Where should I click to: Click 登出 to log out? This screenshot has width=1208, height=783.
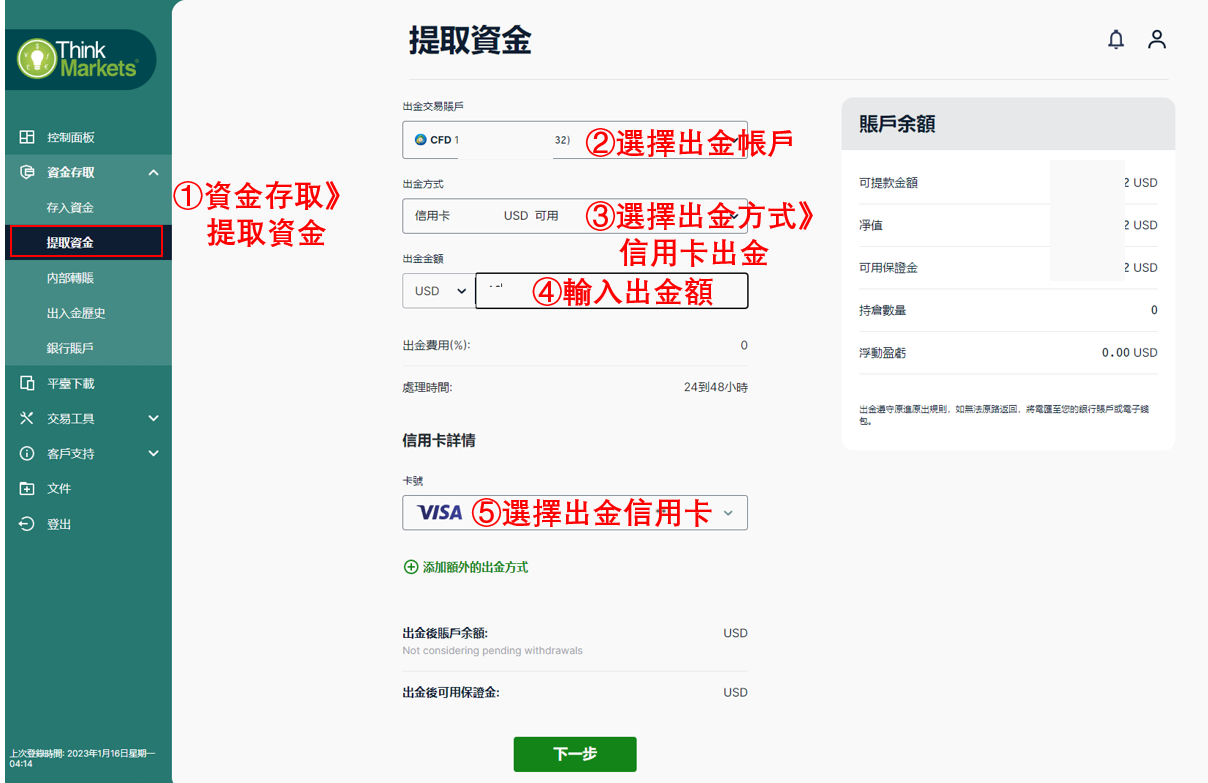coord(59,524)
